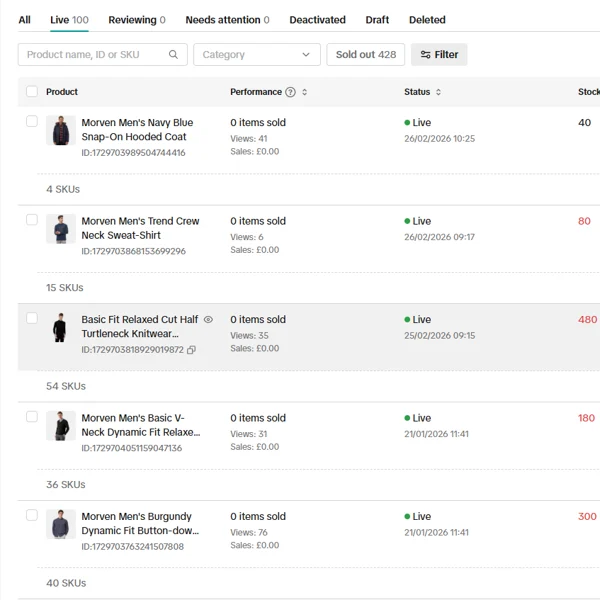600x600 pixels.
Task: Click filter sliders icon
Action: [425, 54]
